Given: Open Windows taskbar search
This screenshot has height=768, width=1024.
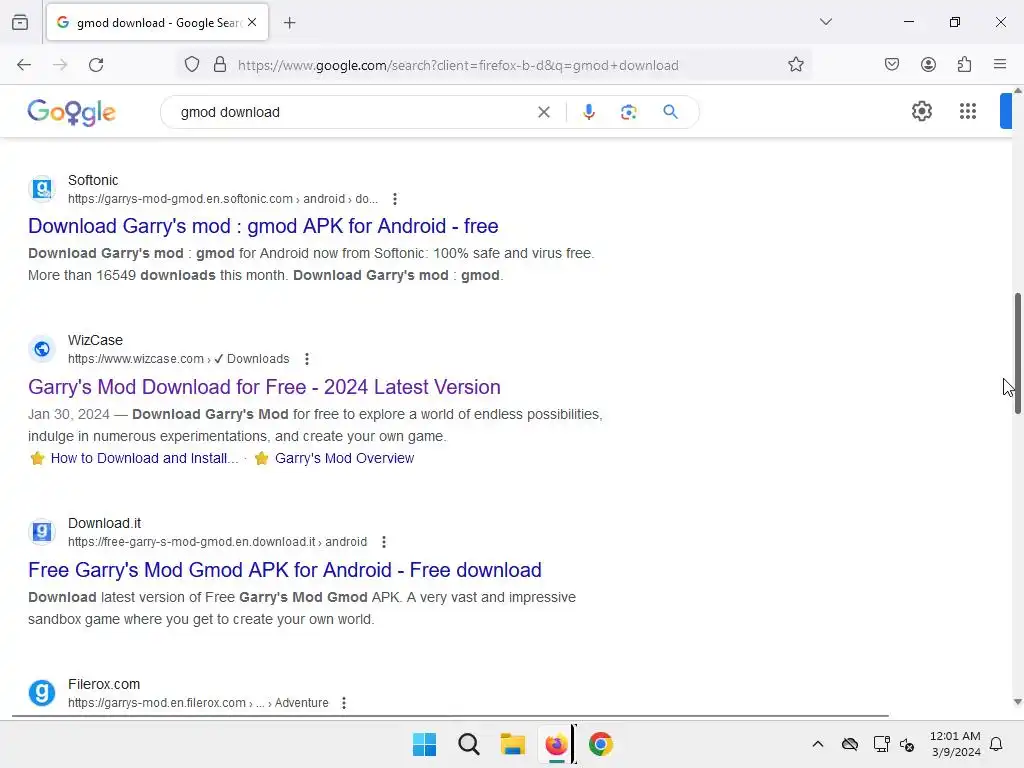Looking at the screenshot, I should tap(468, 744).
